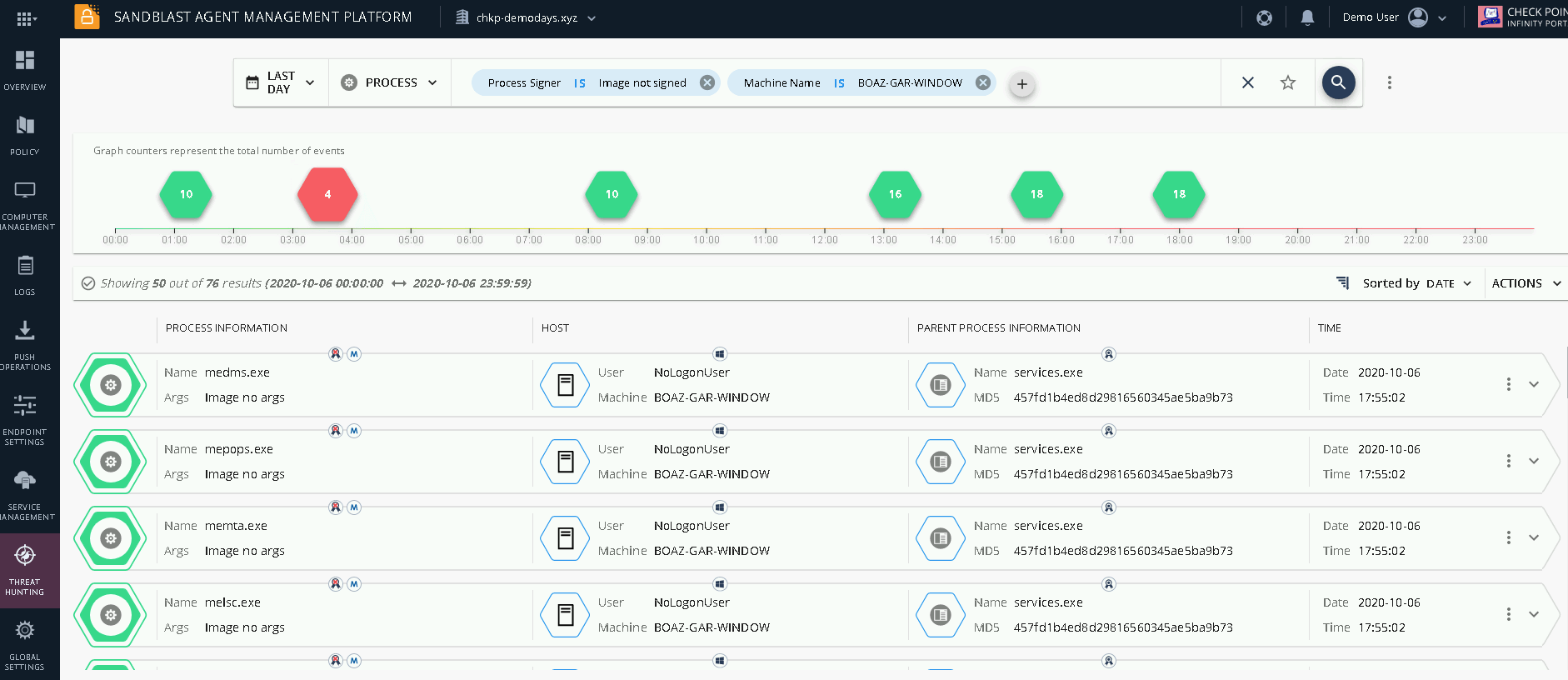
Task: Open Global Settings section
Action: [x=25, y=645]
